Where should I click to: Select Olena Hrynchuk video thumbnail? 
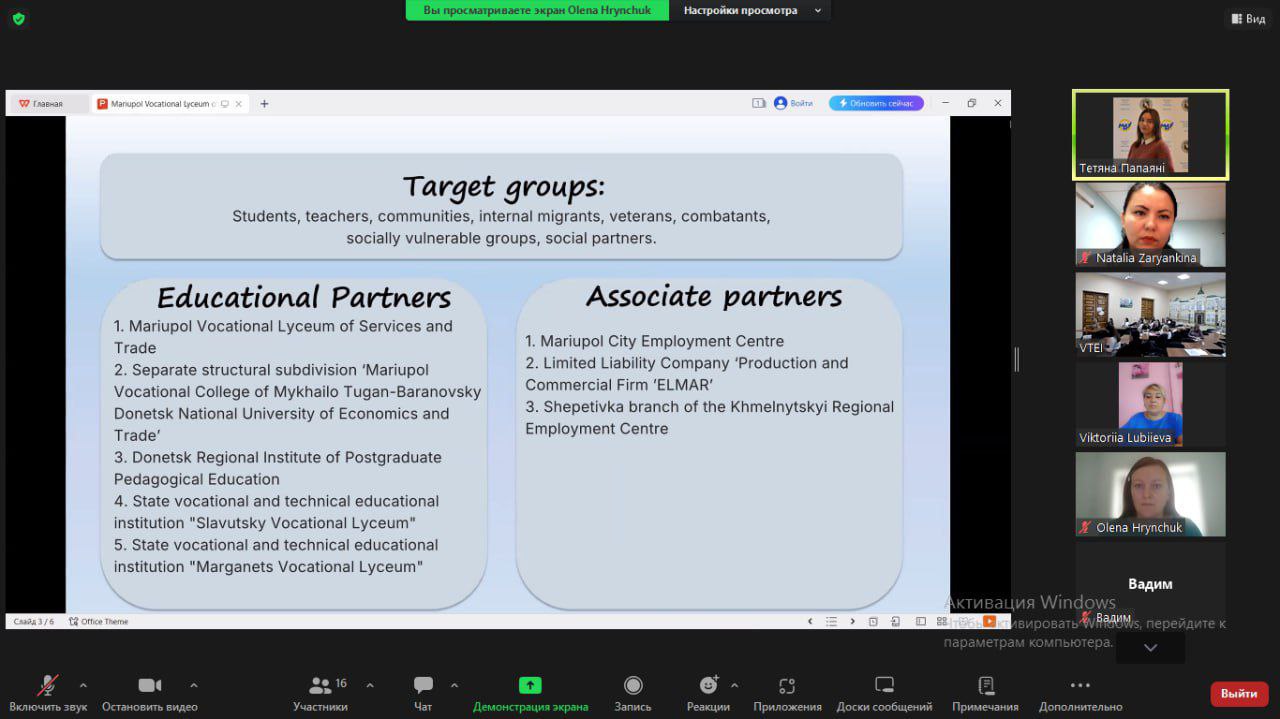click(1150, 494)
